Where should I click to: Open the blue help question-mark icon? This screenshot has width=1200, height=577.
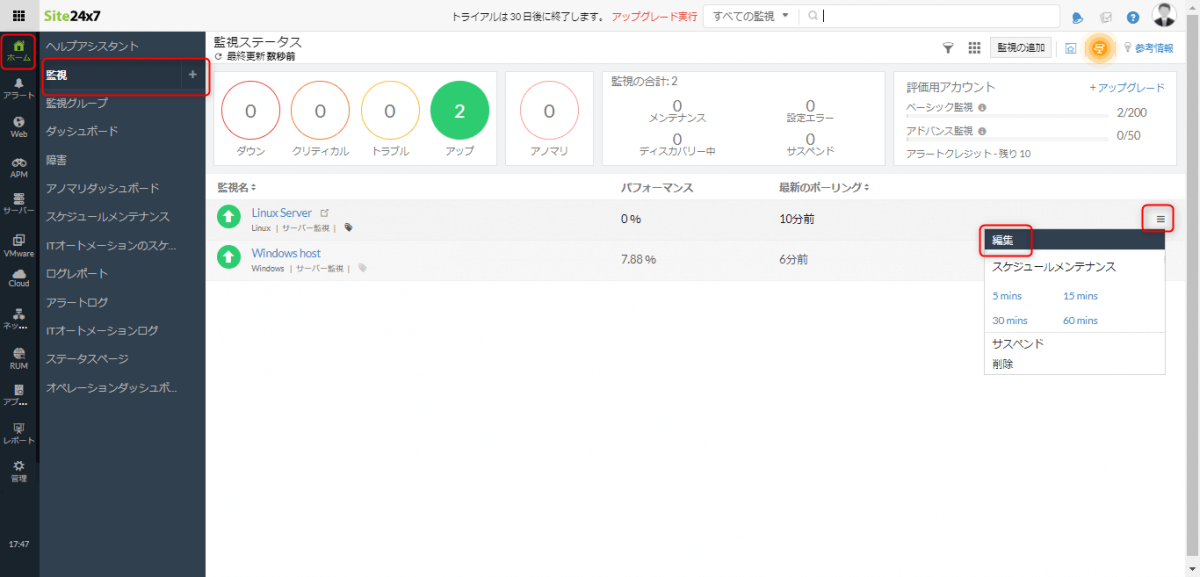tap(1133, 17)
